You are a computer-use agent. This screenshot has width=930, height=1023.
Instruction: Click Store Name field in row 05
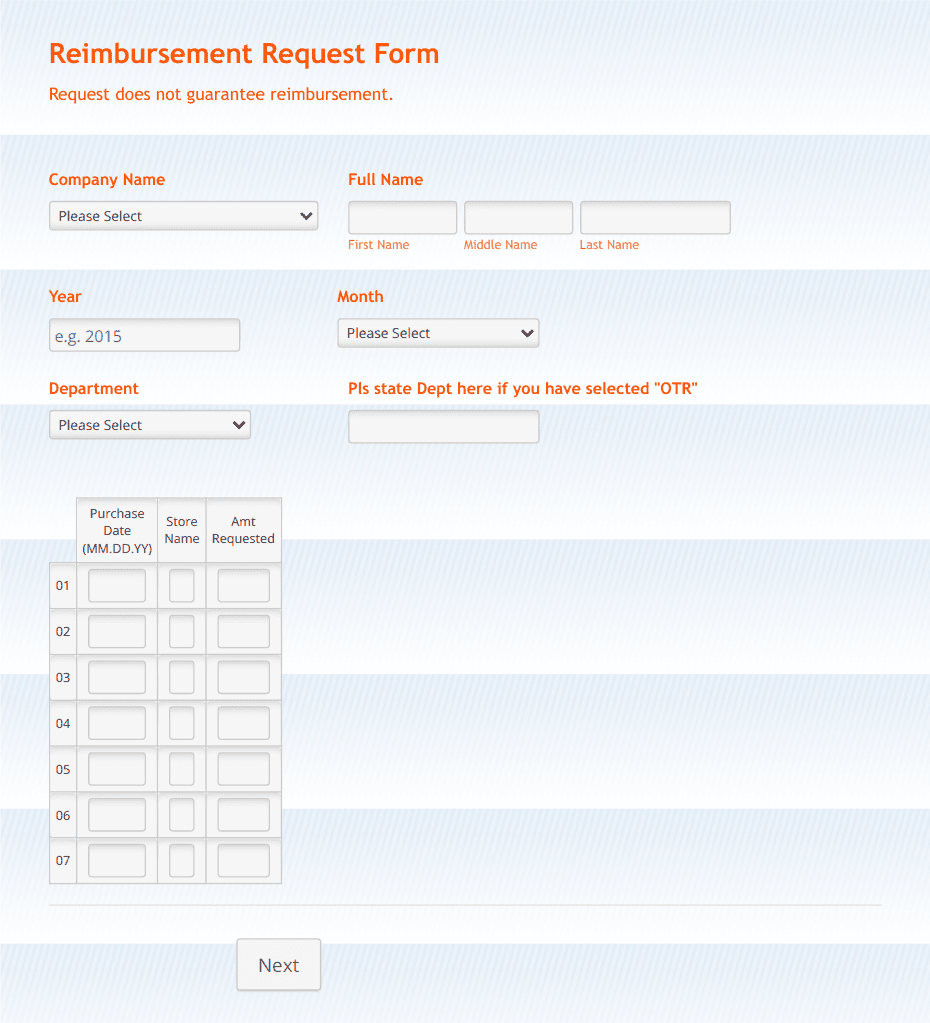181,769
